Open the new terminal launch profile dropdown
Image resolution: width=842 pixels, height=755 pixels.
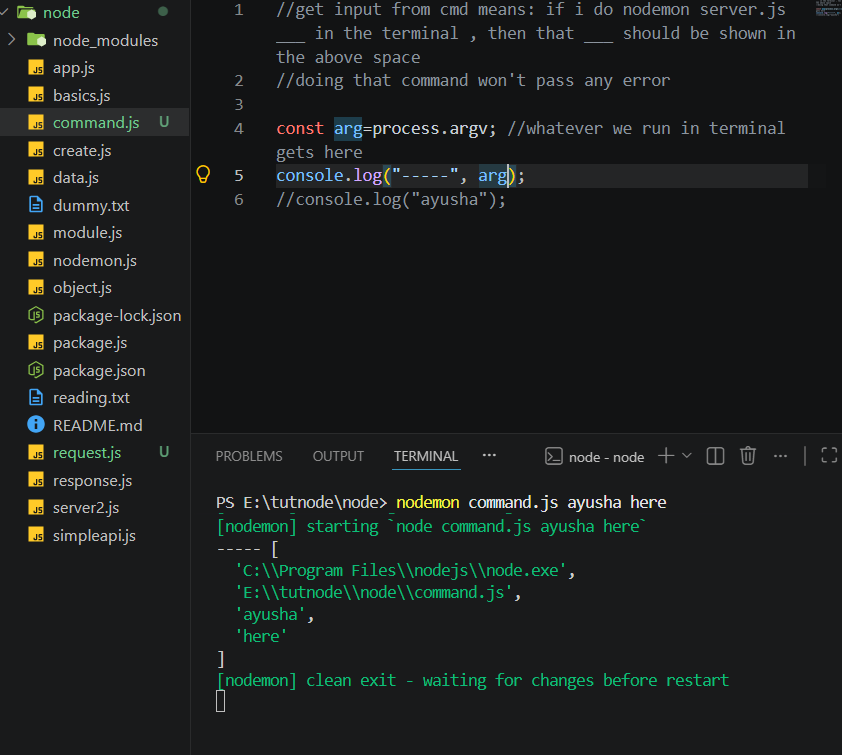686,456
